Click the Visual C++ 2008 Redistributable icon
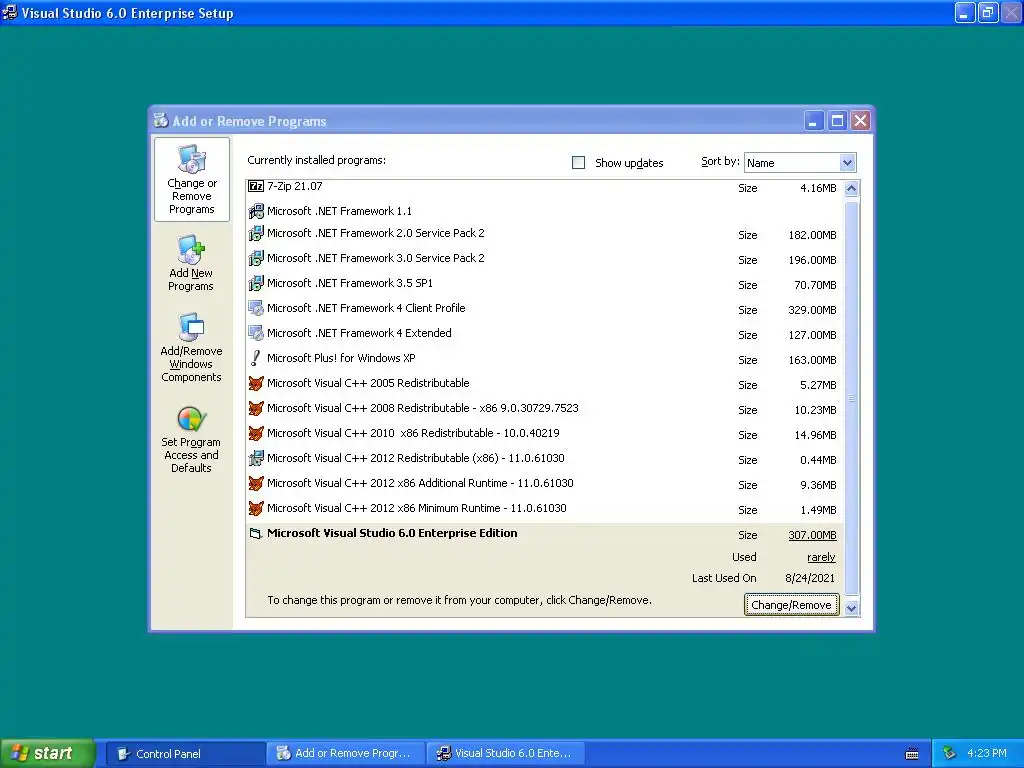The width and height of the screenshot is (1024, 768). [x=256, y=408]
